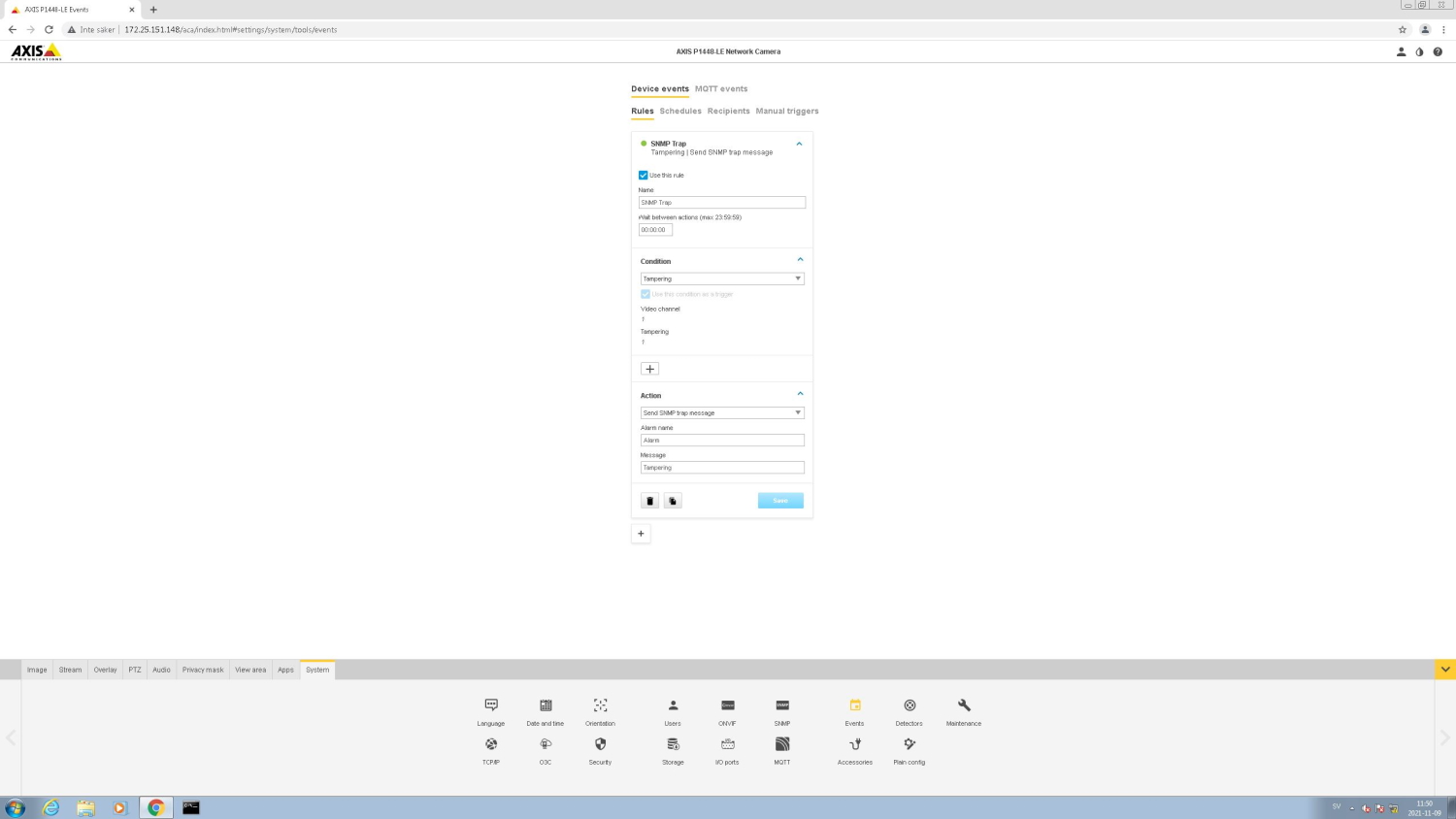Switch to the PTZ settings tab
This screenshot has height=819, width=1456.
[x=135, y=670]
